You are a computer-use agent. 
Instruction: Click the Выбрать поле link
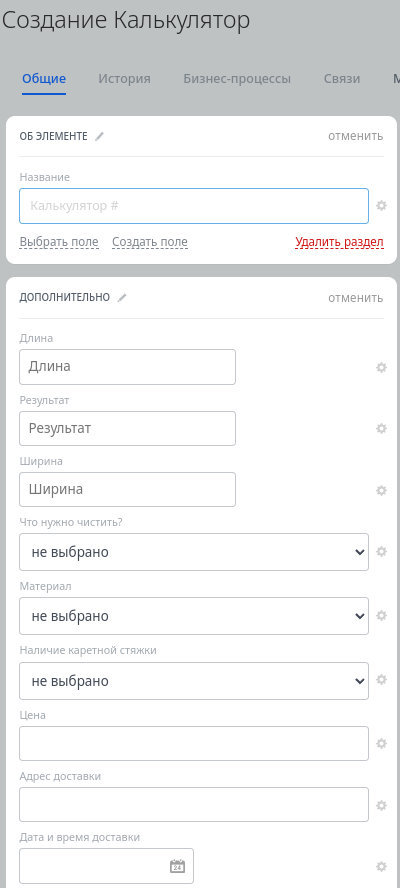pos(59,242)
